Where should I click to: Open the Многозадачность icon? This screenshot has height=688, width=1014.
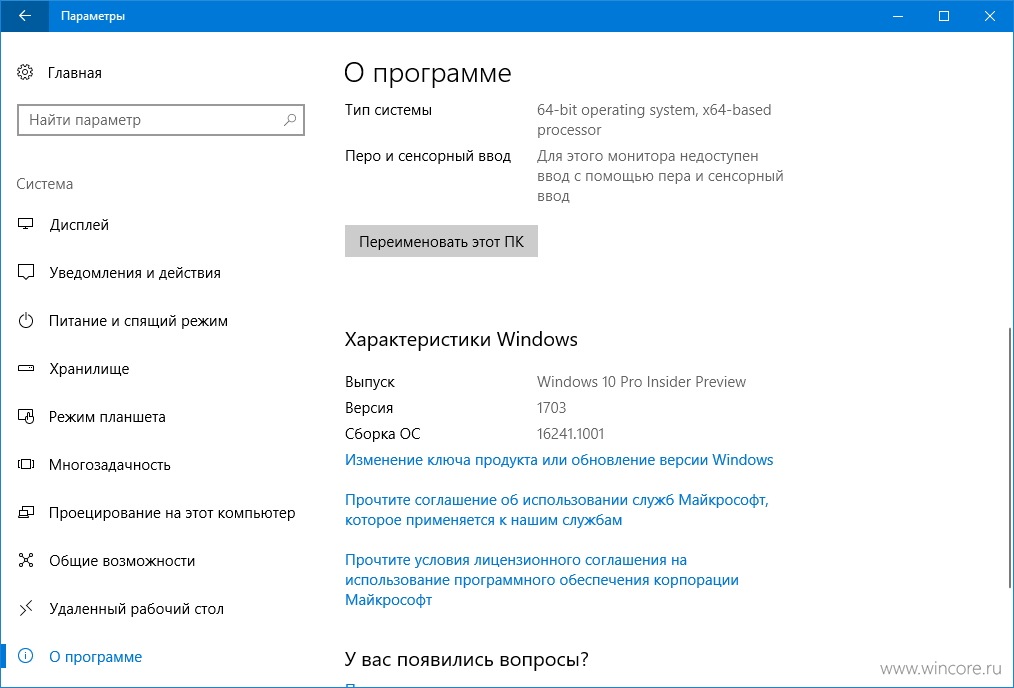coord(26,464)
